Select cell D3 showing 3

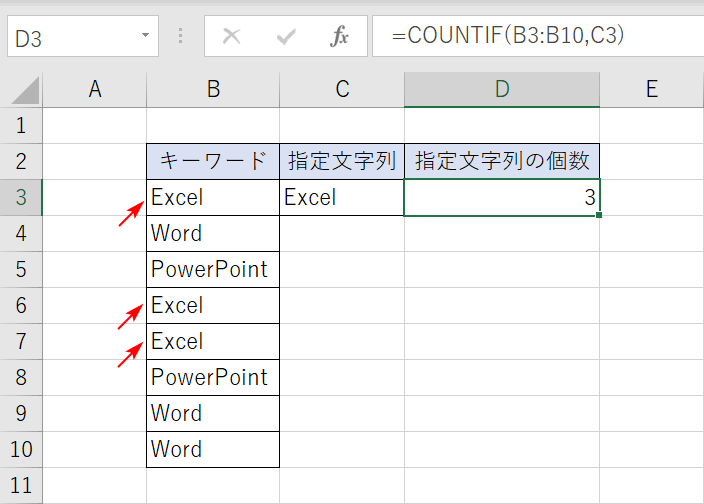point(502,197)
